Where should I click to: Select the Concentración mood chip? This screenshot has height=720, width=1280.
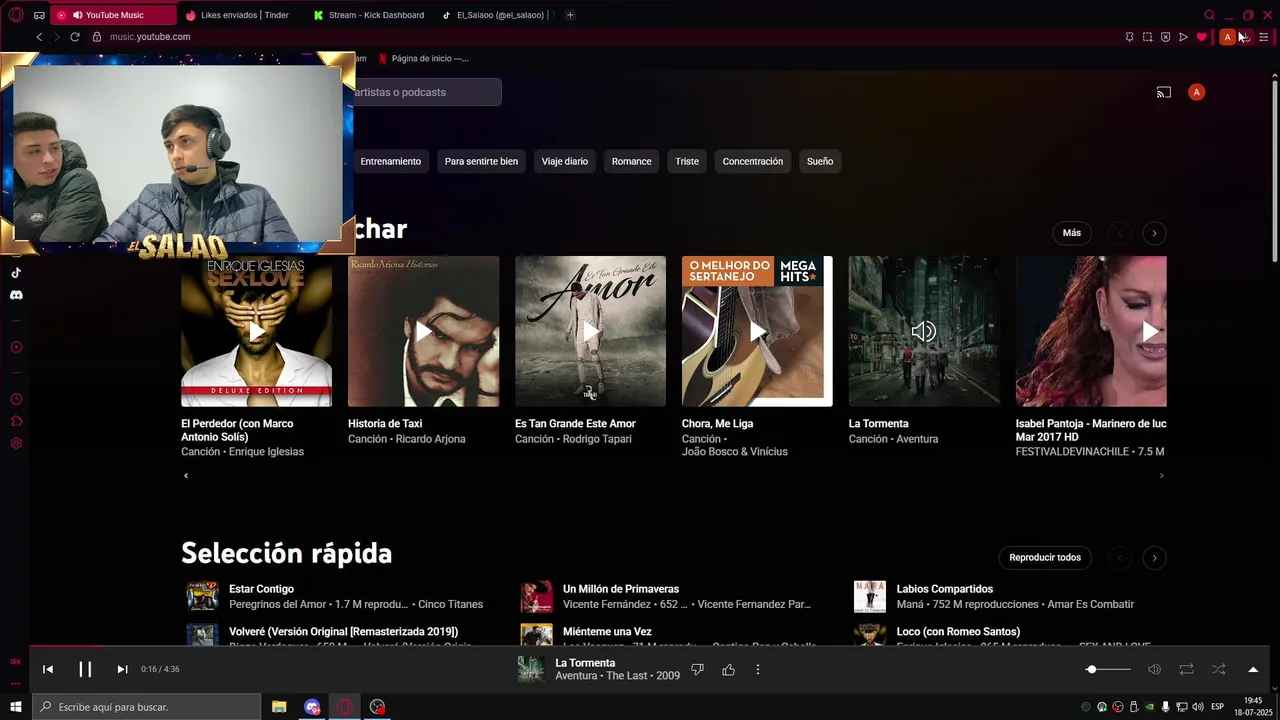(753, 161)
